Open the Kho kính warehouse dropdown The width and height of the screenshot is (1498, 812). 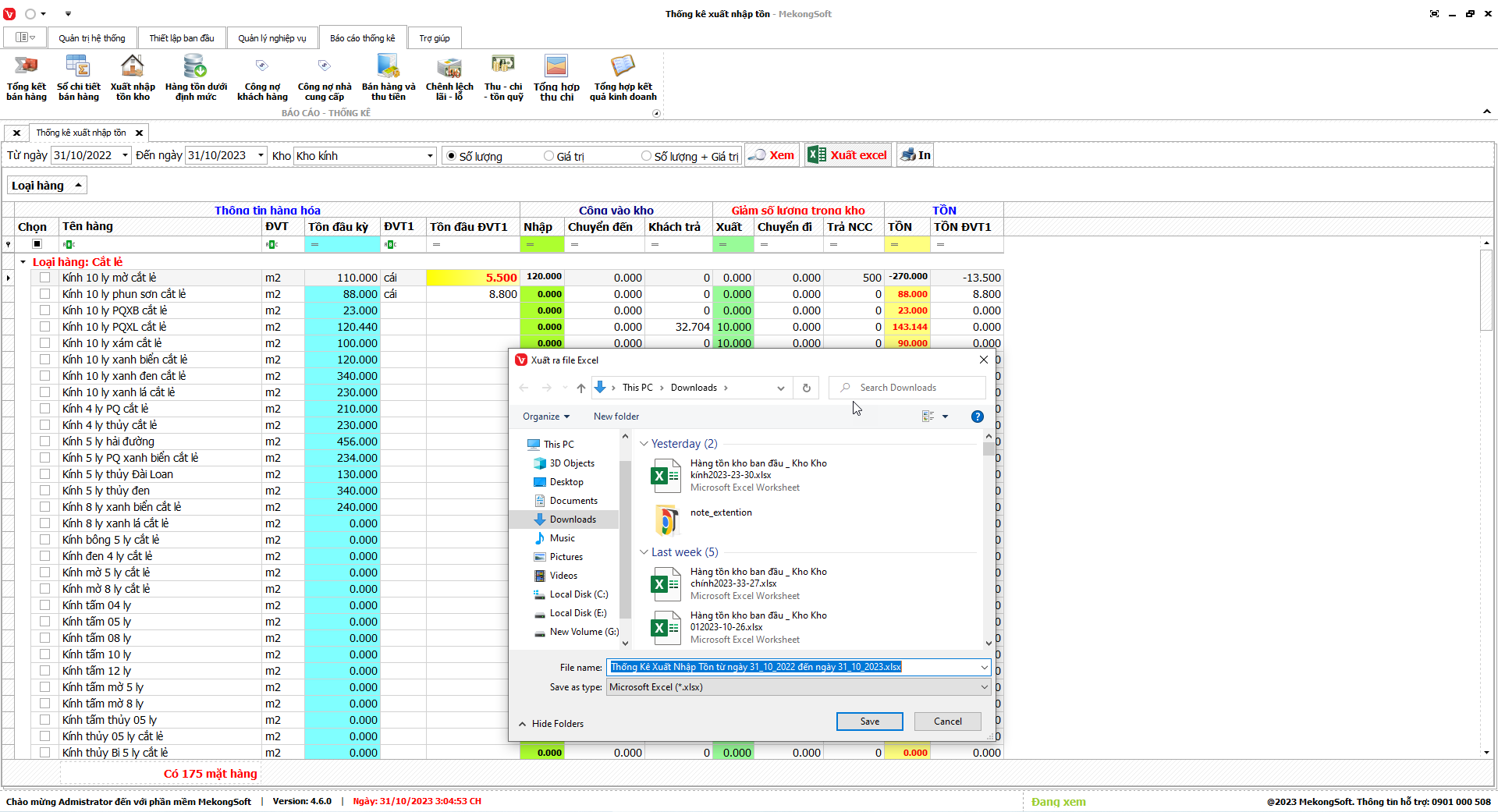click(x=430, y=156)
